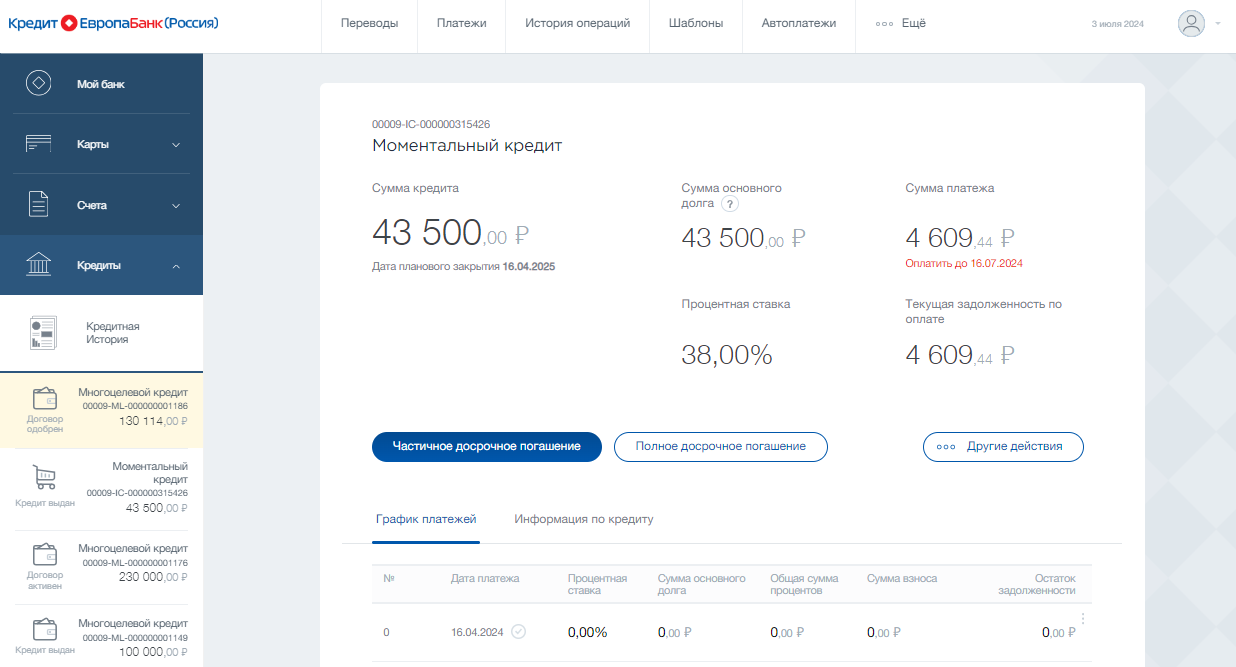This screenshot has height=667, width=1236.
Task: Expand the Счета sidebar chevron
Action: (176, 206)
